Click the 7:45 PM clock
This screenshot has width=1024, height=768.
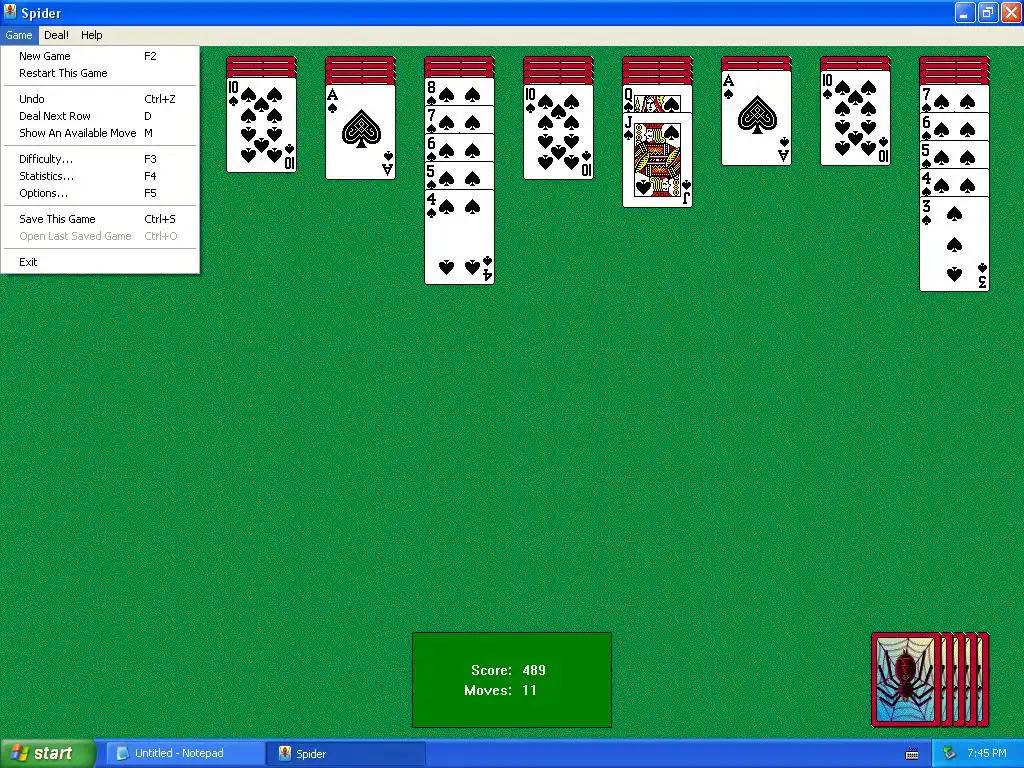pos(987,754)
